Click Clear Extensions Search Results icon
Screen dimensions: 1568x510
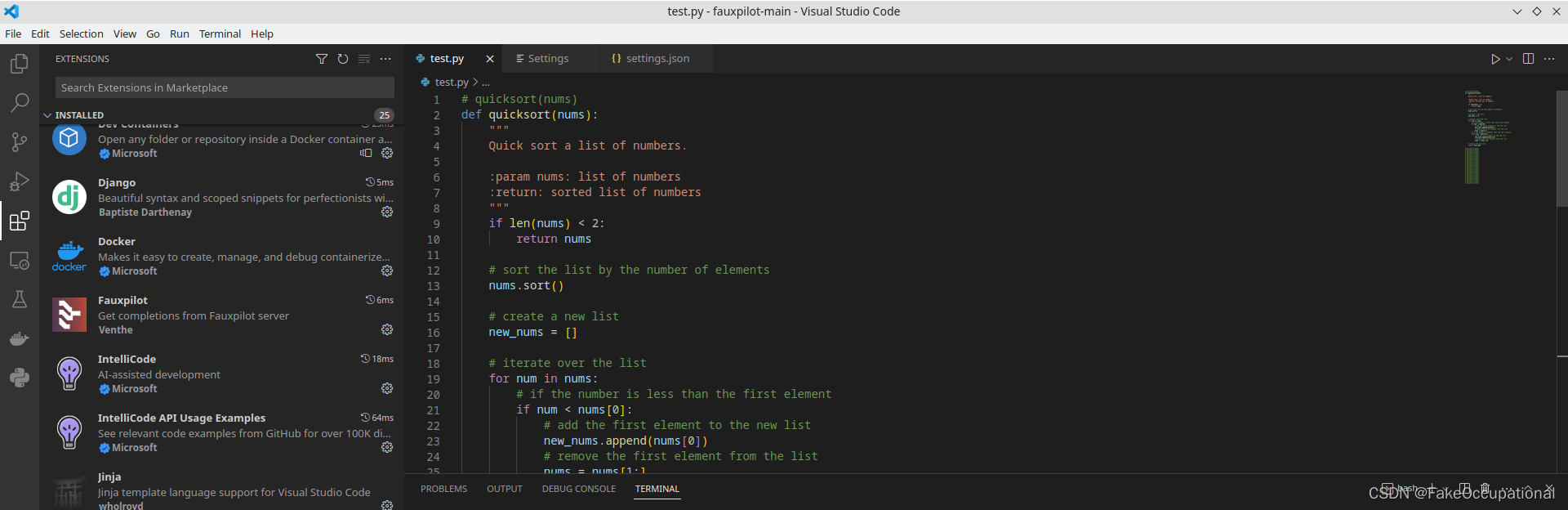(364, 59)
